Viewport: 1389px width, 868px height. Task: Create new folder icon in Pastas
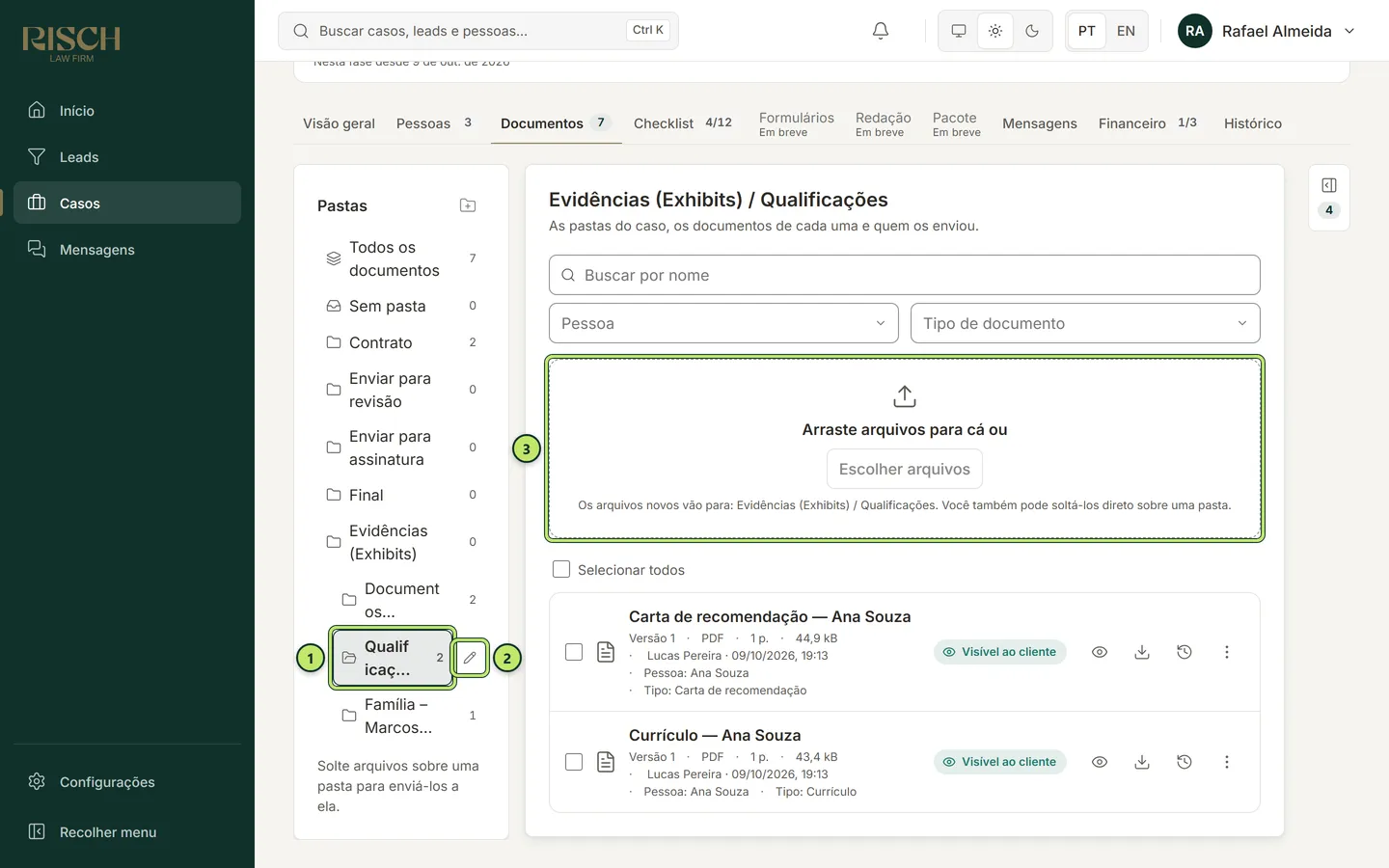click(468, 205)
